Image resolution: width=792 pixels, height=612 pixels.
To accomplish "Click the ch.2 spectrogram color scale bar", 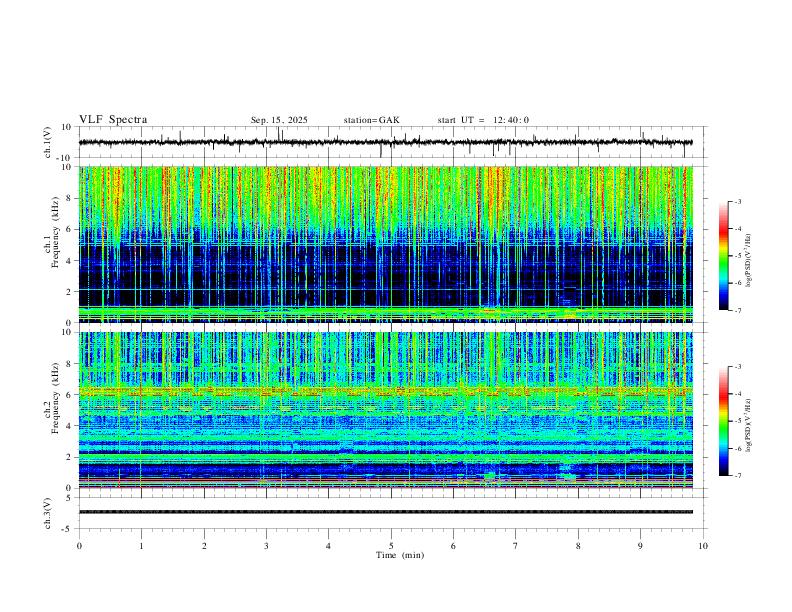I will tap(723, 421).
